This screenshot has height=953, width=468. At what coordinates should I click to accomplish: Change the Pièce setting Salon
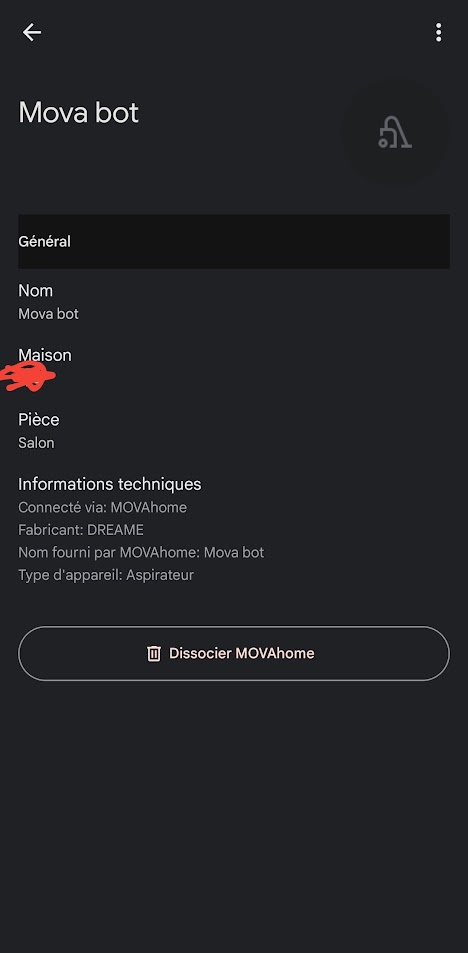(234, 430)
